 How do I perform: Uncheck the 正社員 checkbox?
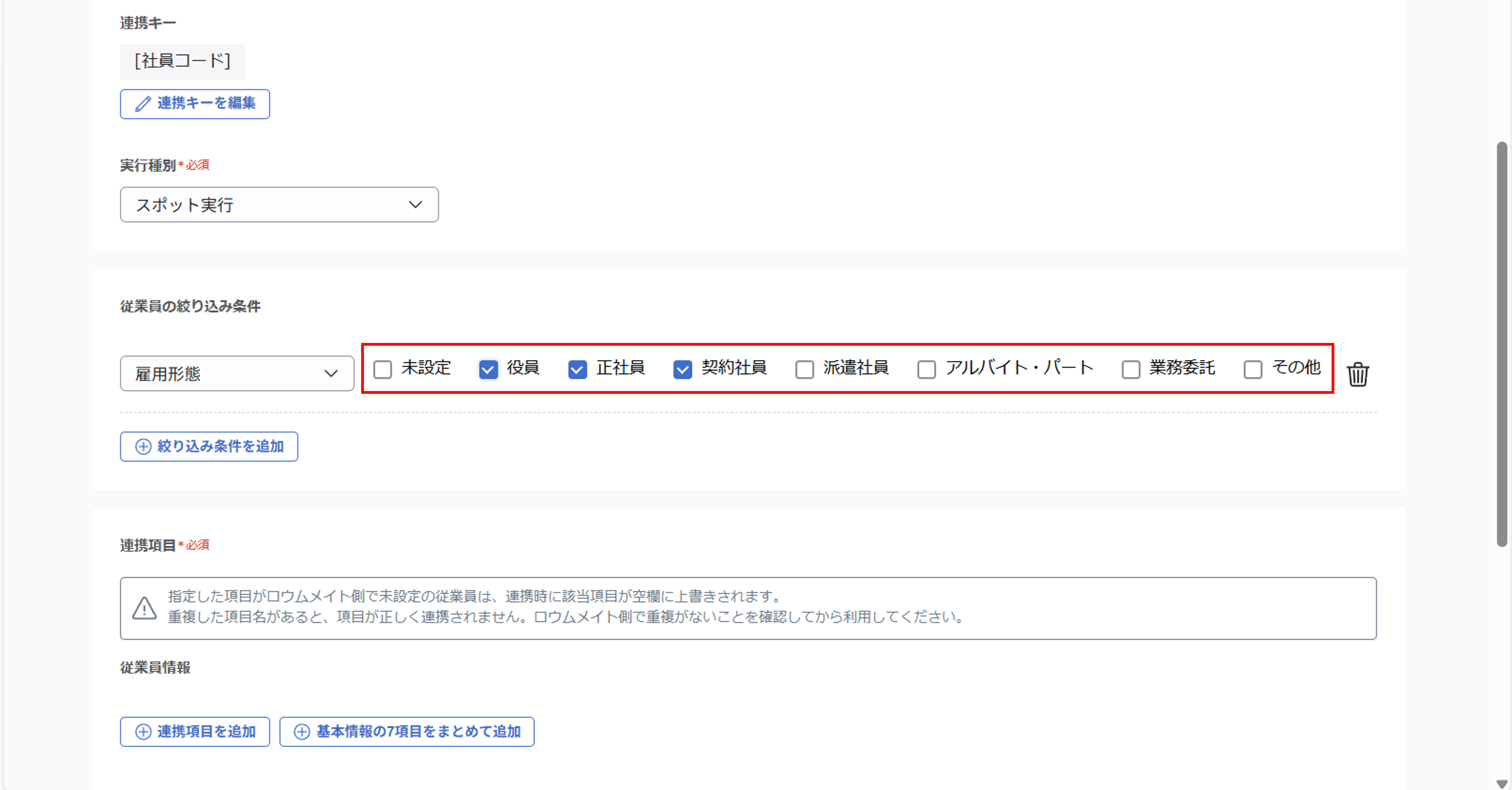pyautogui.click(x=578, y=369)
